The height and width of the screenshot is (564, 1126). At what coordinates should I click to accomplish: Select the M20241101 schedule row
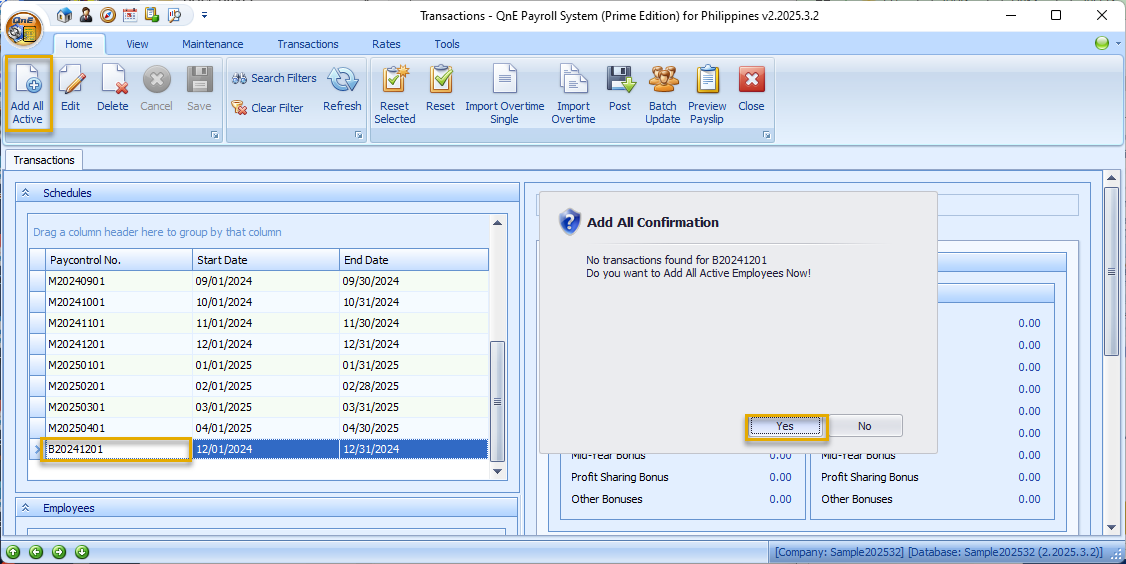coord(259,323)
